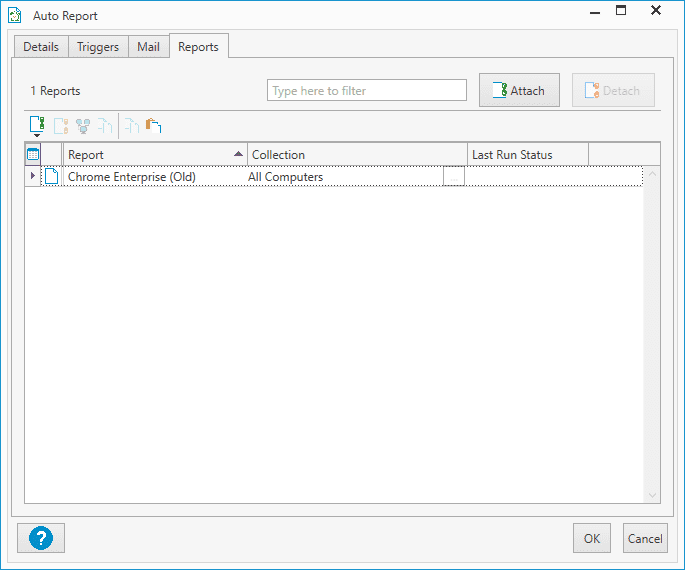
Task: Confirm with the OK button
Action: 592,538
